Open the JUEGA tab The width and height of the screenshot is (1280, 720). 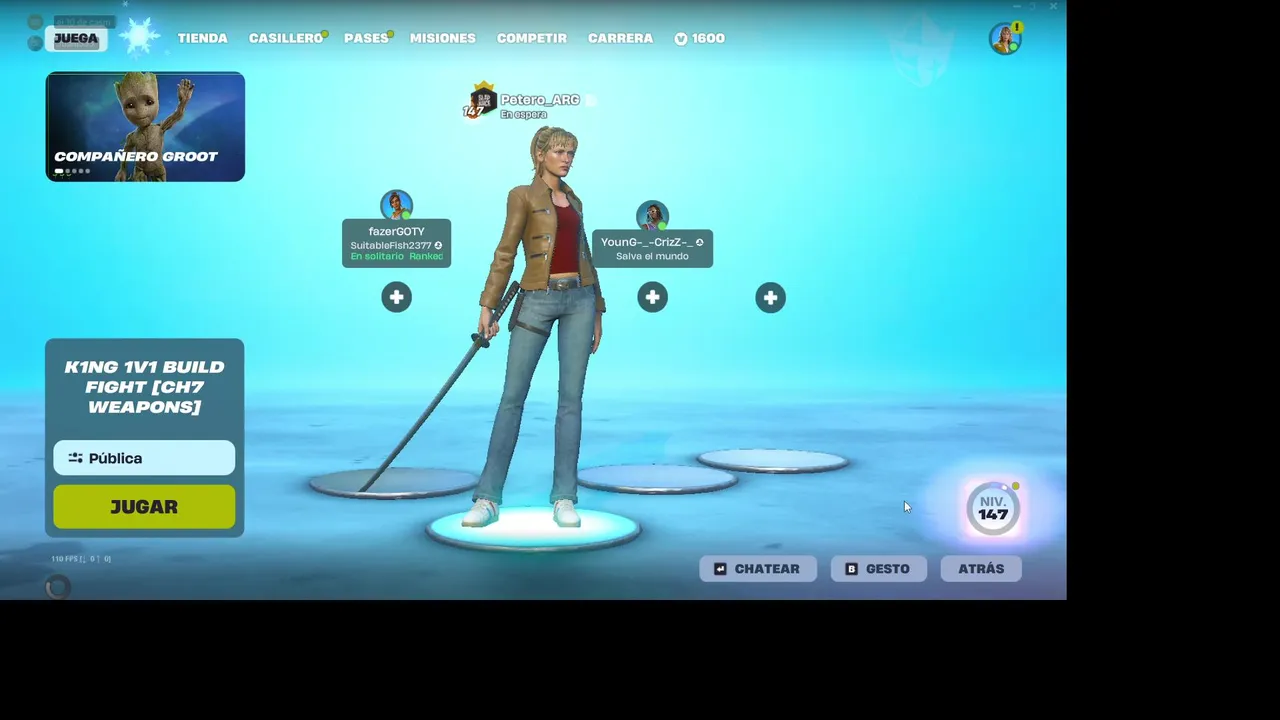(76, 39)
